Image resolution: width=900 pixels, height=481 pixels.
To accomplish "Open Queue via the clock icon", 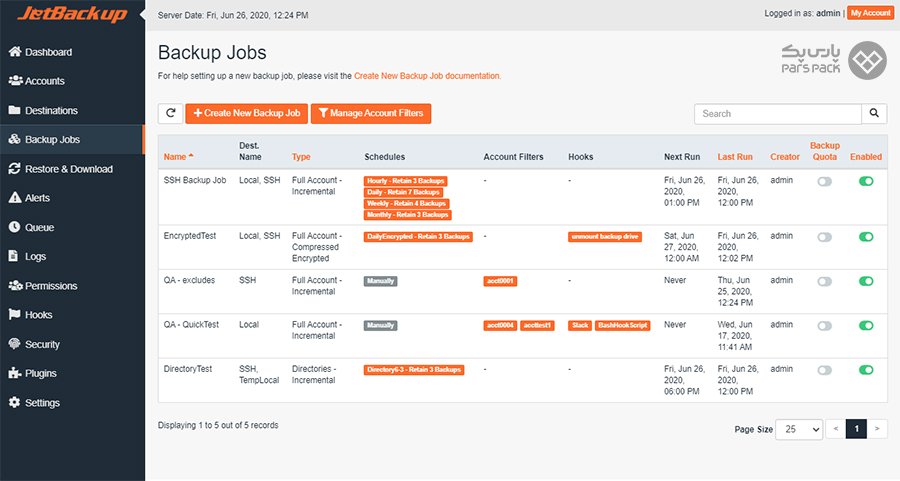I will tap(14, 227).
